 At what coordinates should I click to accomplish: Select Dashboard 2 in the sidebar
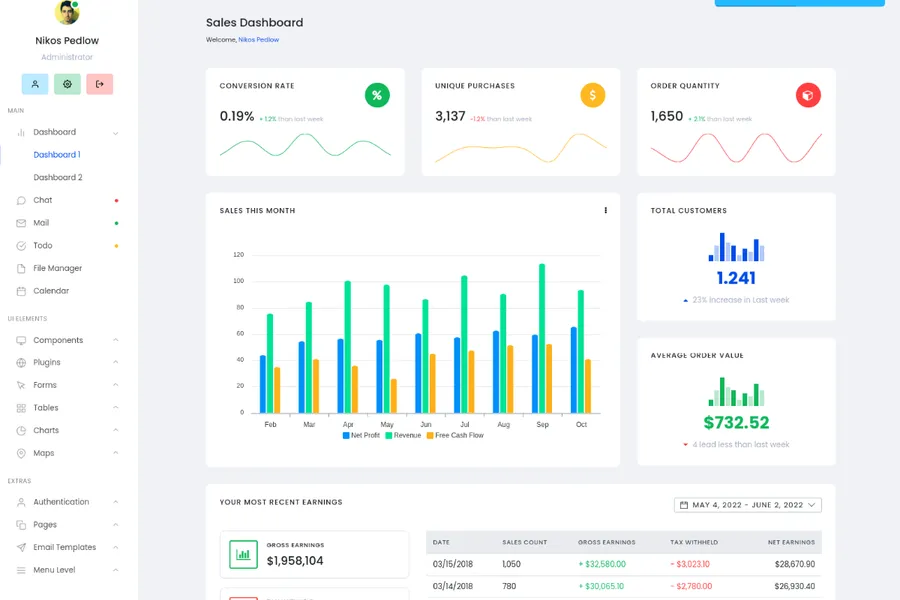(x=58, y=177)
